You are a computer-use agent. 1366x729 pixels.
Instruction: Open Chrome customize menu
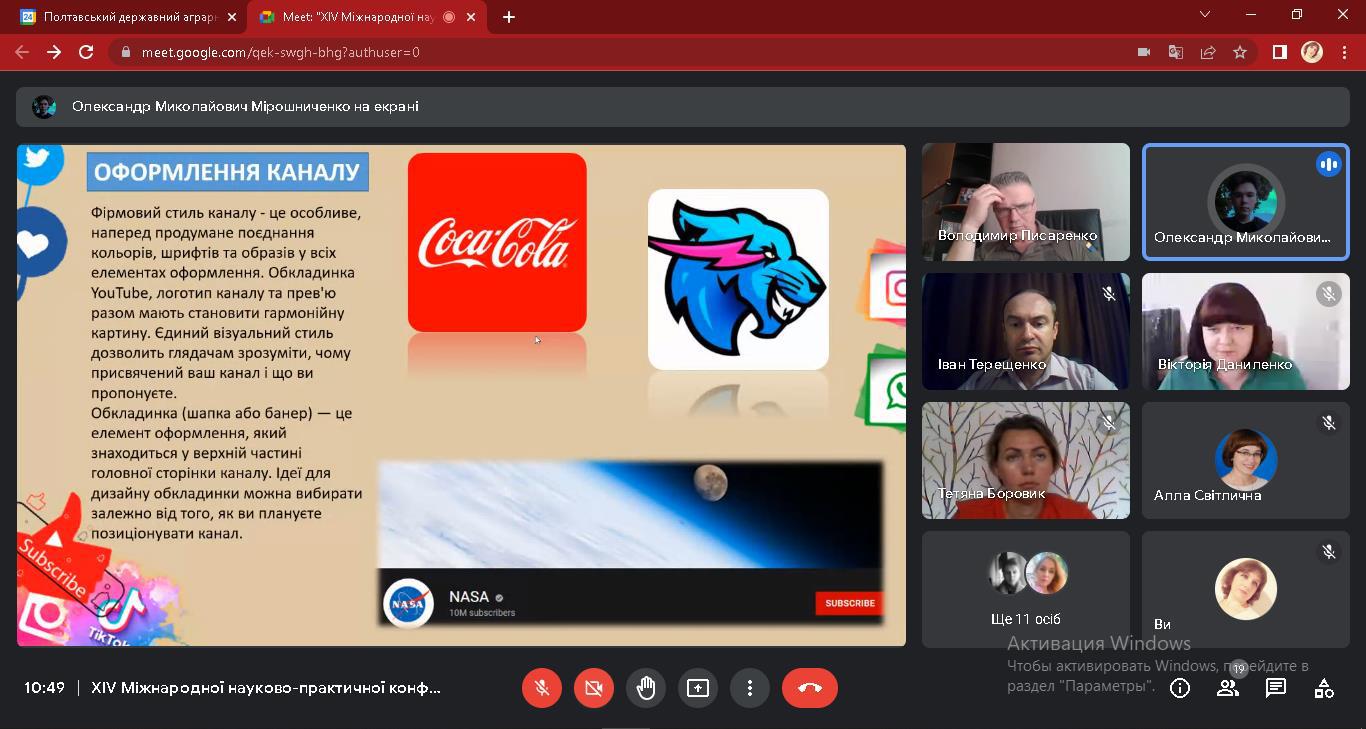[1343, 52]
